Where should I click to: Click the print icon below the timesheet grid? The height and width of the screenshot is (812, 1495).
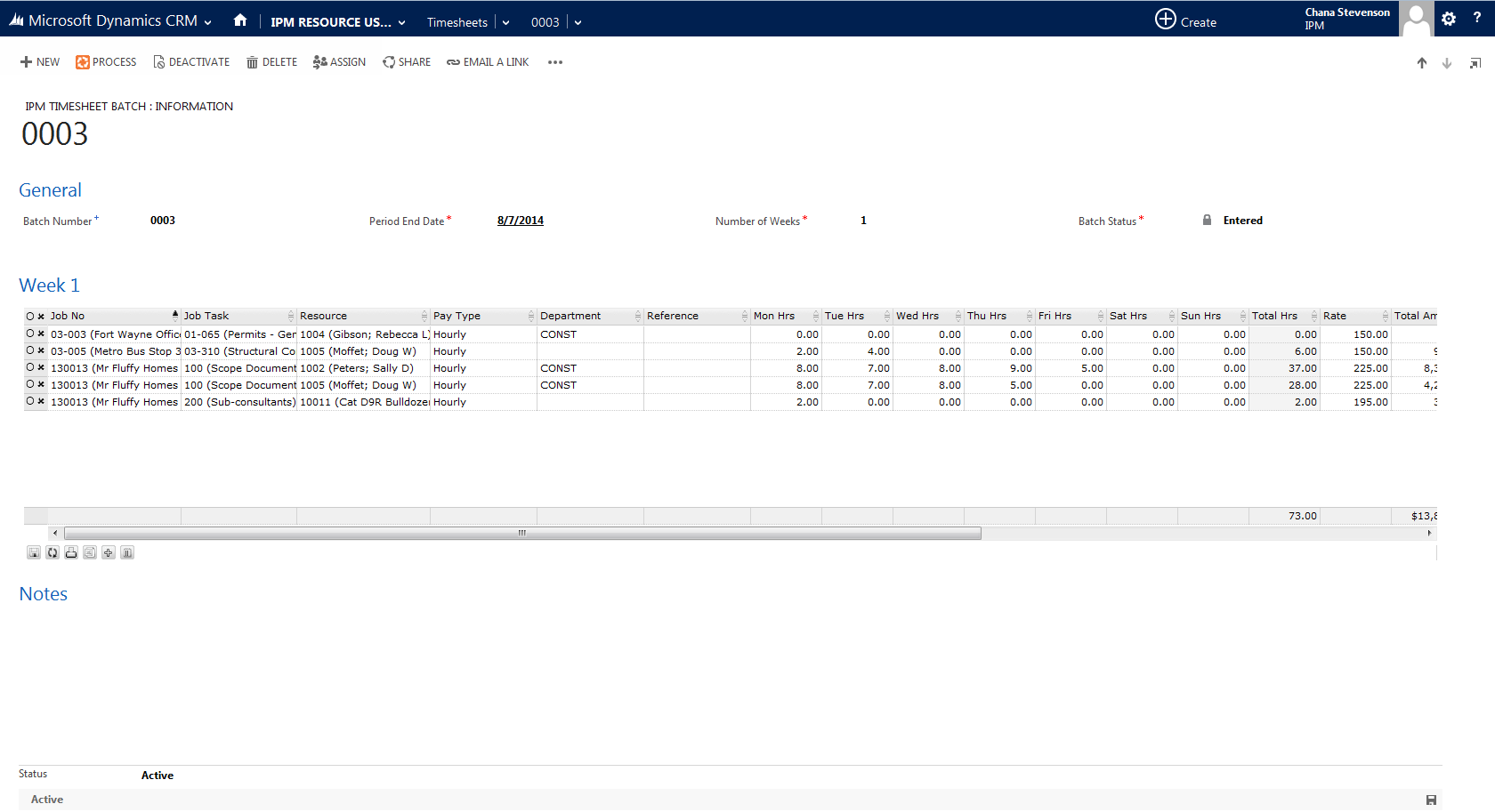tap(71, 553)
